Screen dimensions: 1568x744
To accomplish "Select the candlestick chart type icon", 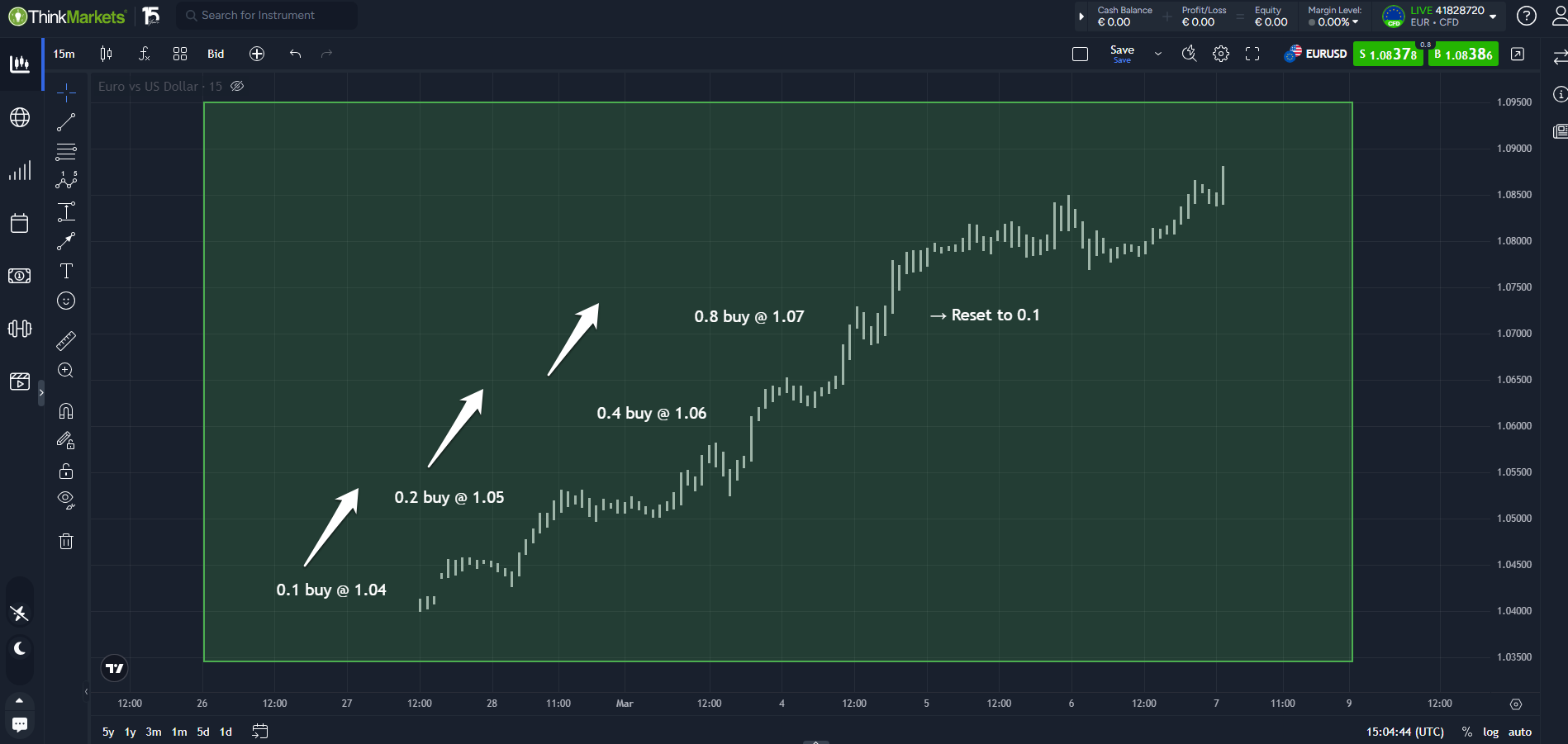I will point(105,54).
